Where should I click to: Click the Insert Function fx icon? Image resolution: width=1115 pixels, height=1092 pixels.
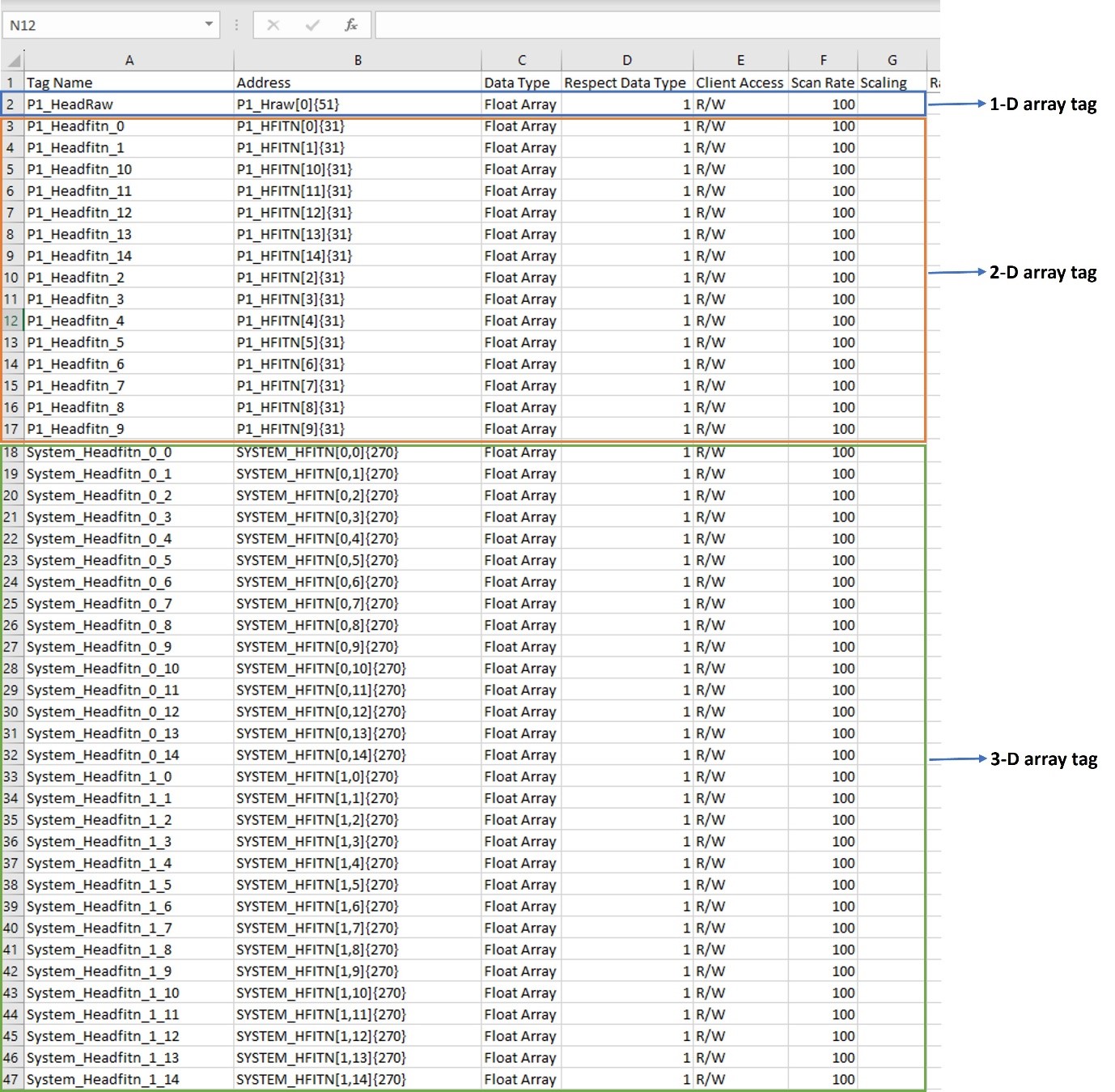click(351, 25)
